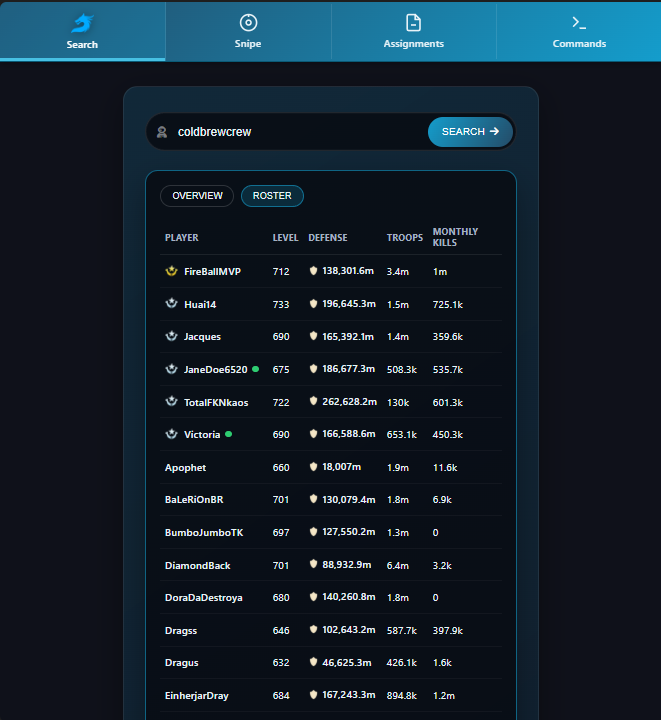The height and width of the screenshot is (720, 661).
Task: Click the shield icon in TotalFKNkaos defense
Action: click(x=313, y=402)
